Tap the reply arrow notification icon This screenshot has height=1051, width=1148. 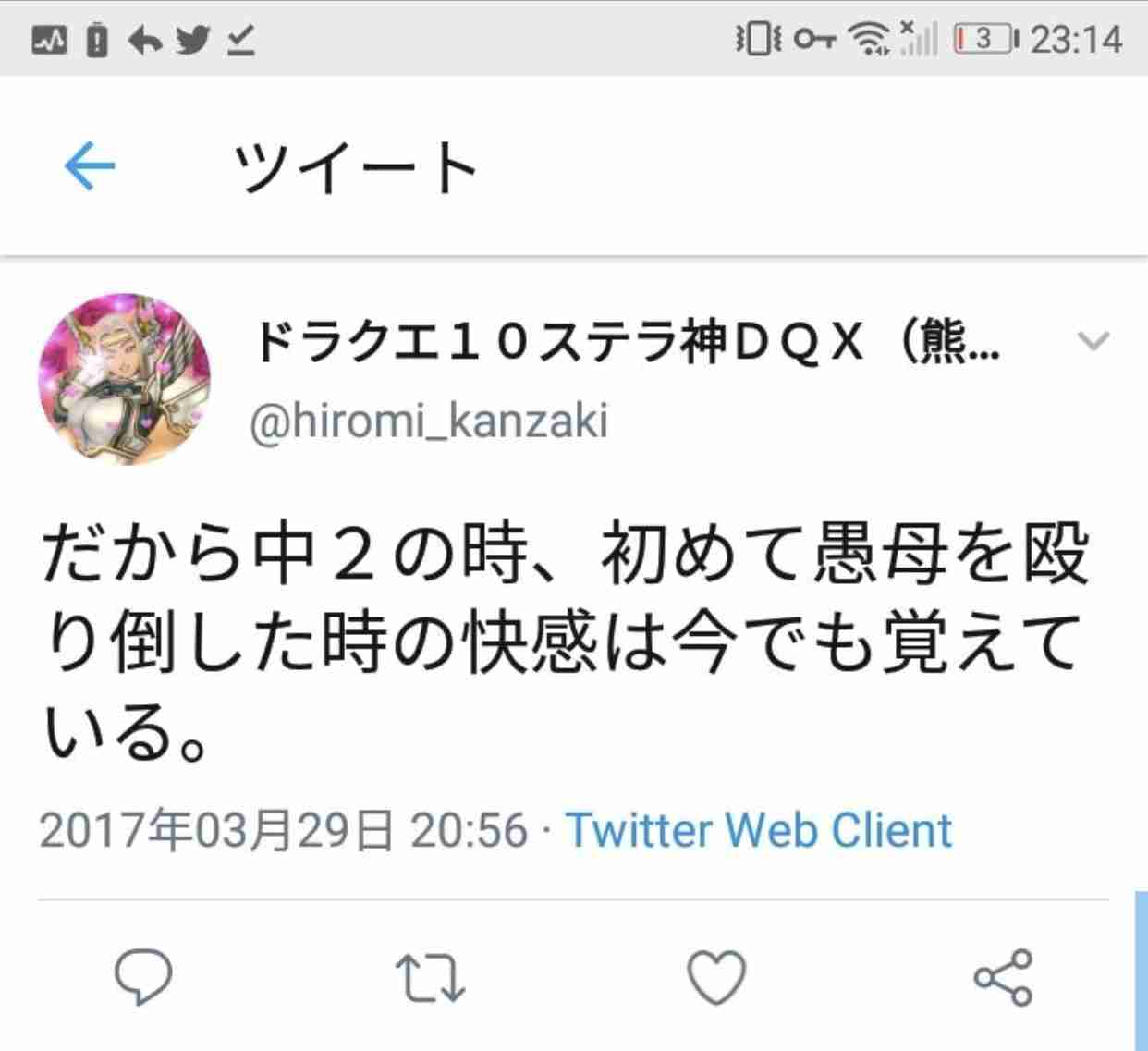[x=145, y=40]
